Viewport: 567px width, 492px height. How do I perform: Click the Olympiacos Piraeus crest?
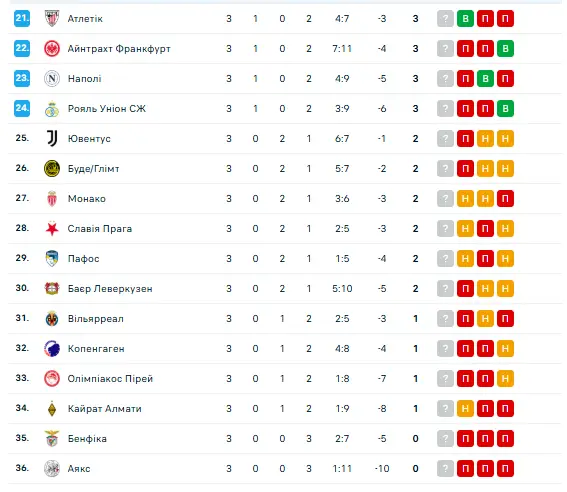point(52,378)
